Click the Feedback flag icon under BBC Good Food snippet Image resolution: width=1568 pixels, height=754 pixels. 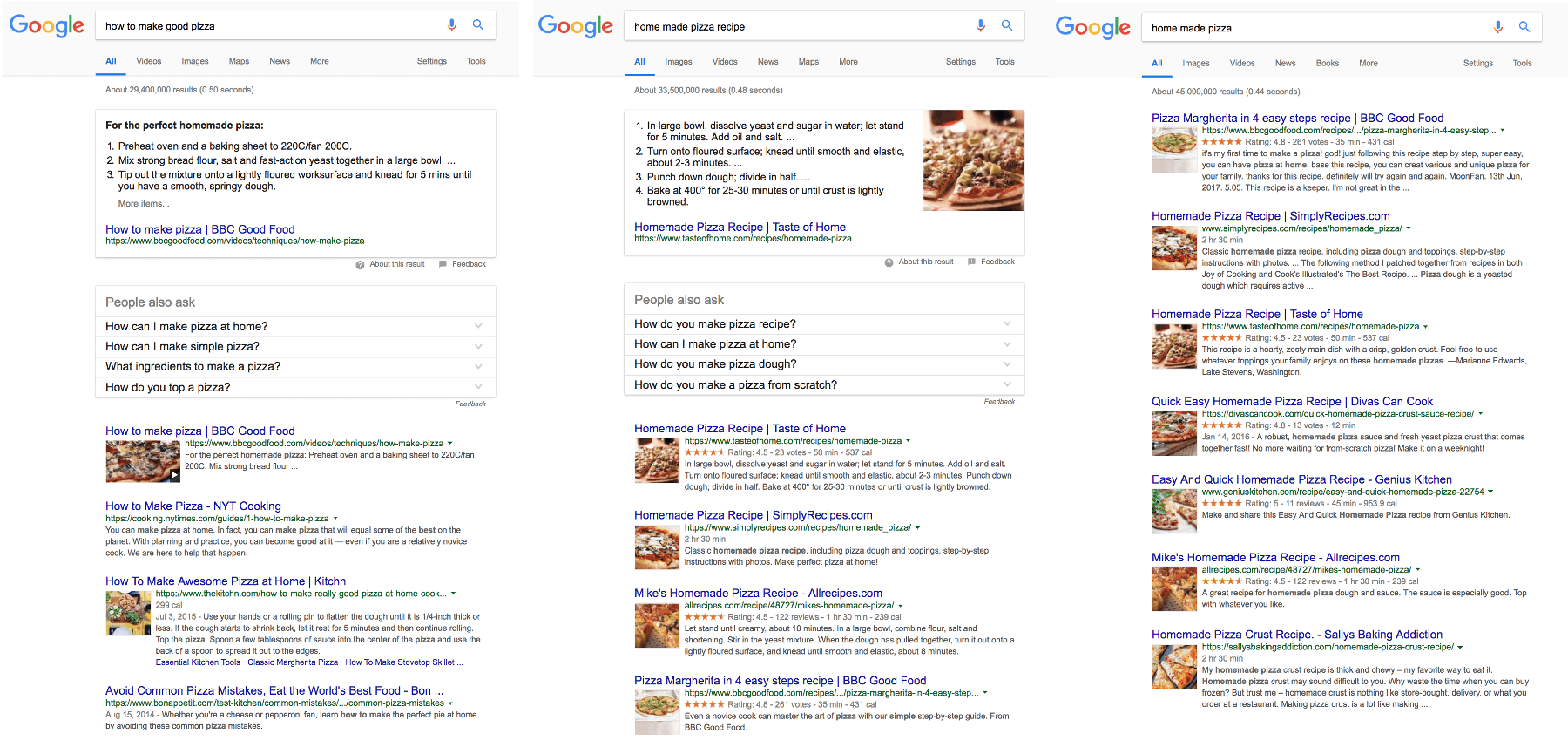(443, 264)
